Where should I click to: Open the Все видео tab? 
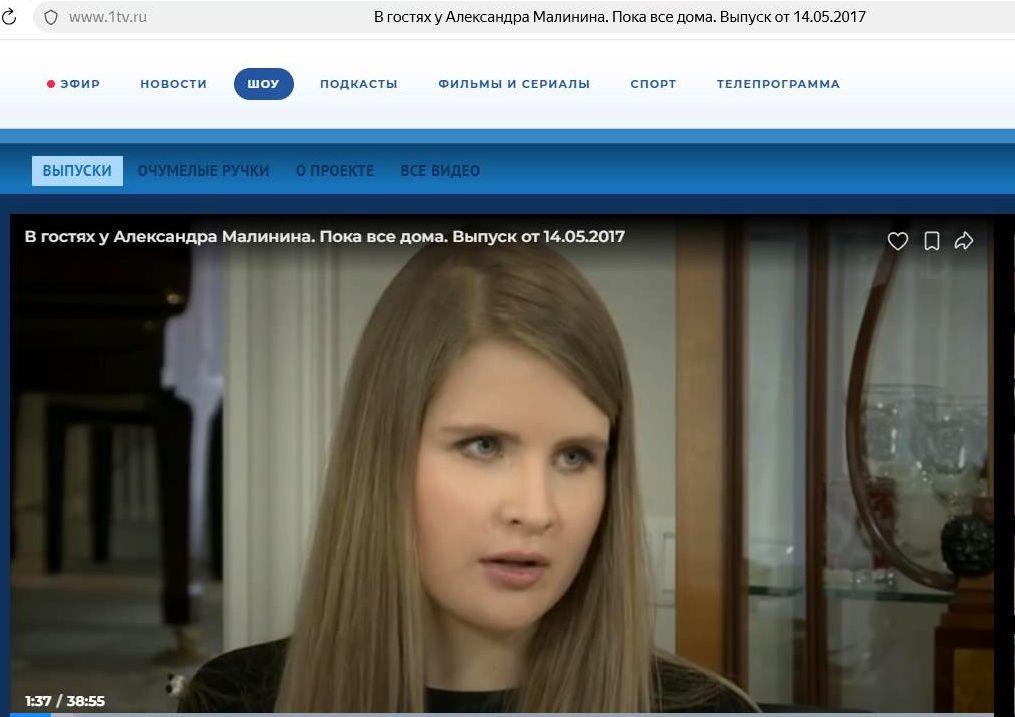(x=440, y=171)
